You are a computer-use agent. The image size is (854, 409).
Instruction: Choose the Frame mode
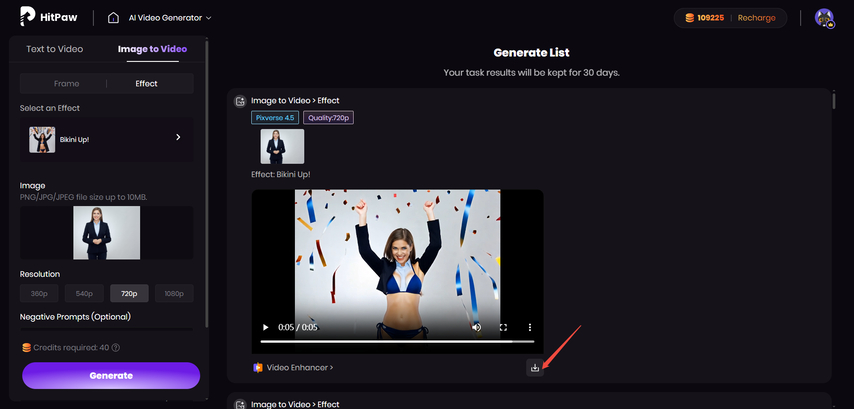point(66,83)
